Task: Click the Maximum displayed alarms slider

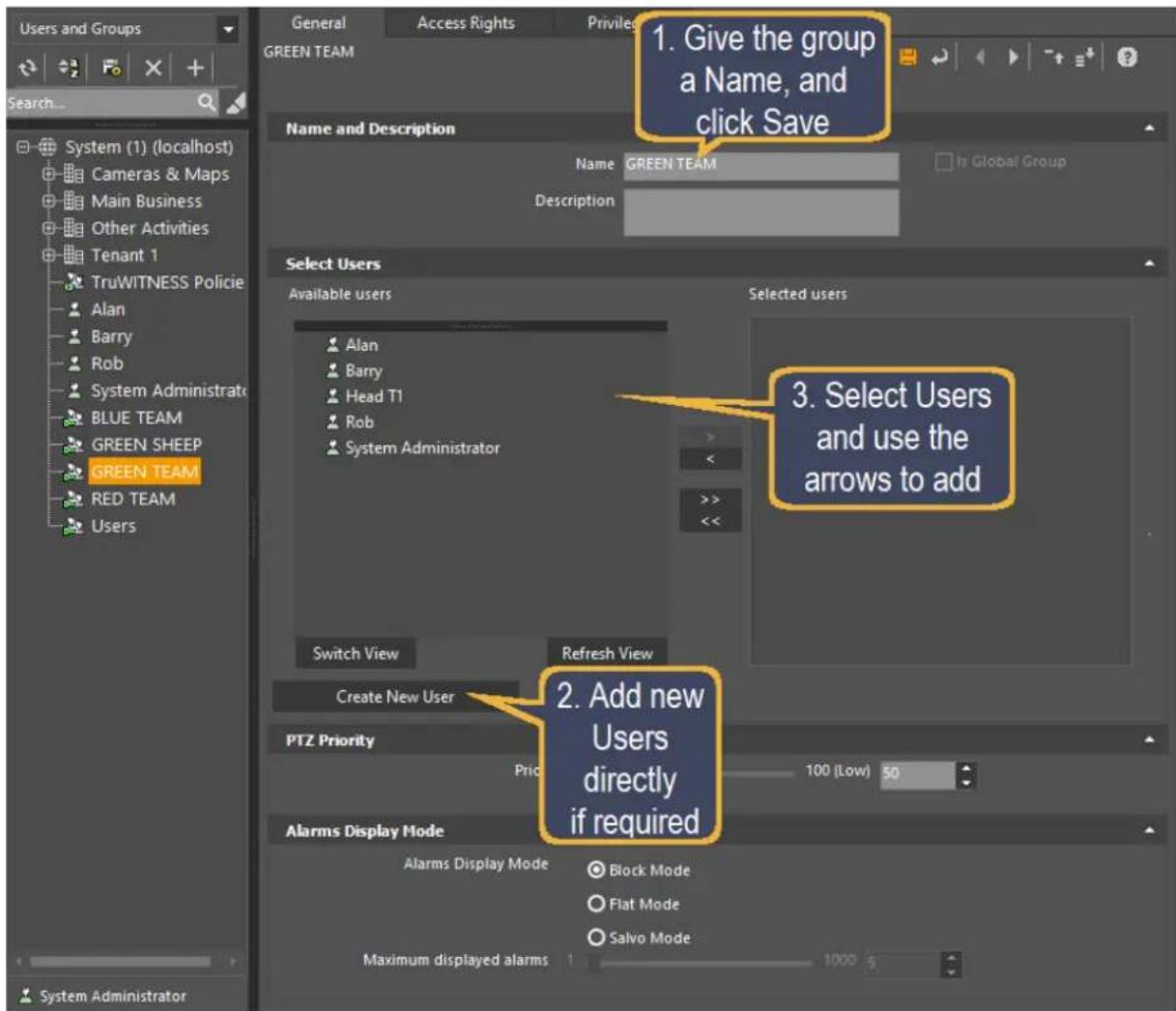Action: click(x=702, y=962)
